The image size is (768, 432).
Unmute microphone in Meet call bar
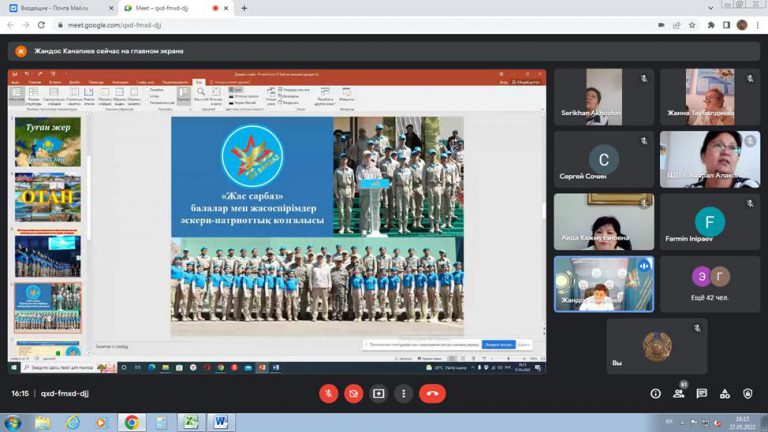(x=328, y=394)
